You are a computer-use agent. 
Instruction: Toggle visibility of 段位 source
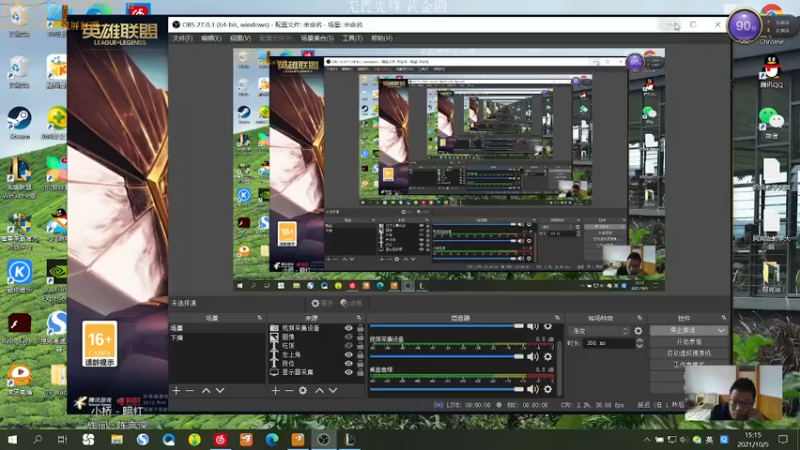tap(348, 363)
